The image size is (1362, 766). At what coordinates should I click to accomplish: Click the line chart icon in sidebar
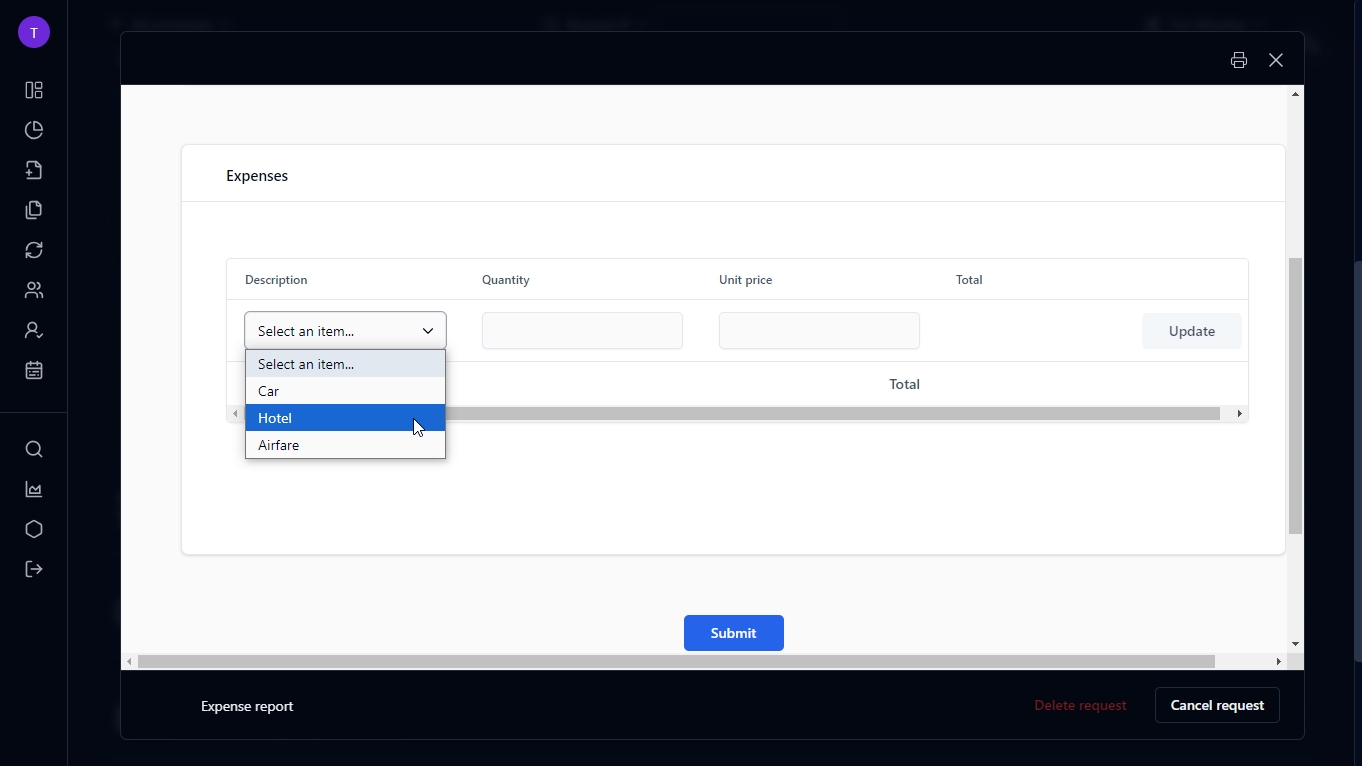tap(34, 489)
